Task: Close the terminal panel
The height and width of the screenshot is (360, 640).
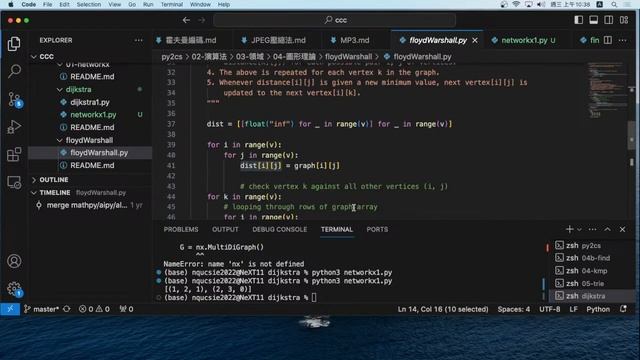Action: click(622, 229)
